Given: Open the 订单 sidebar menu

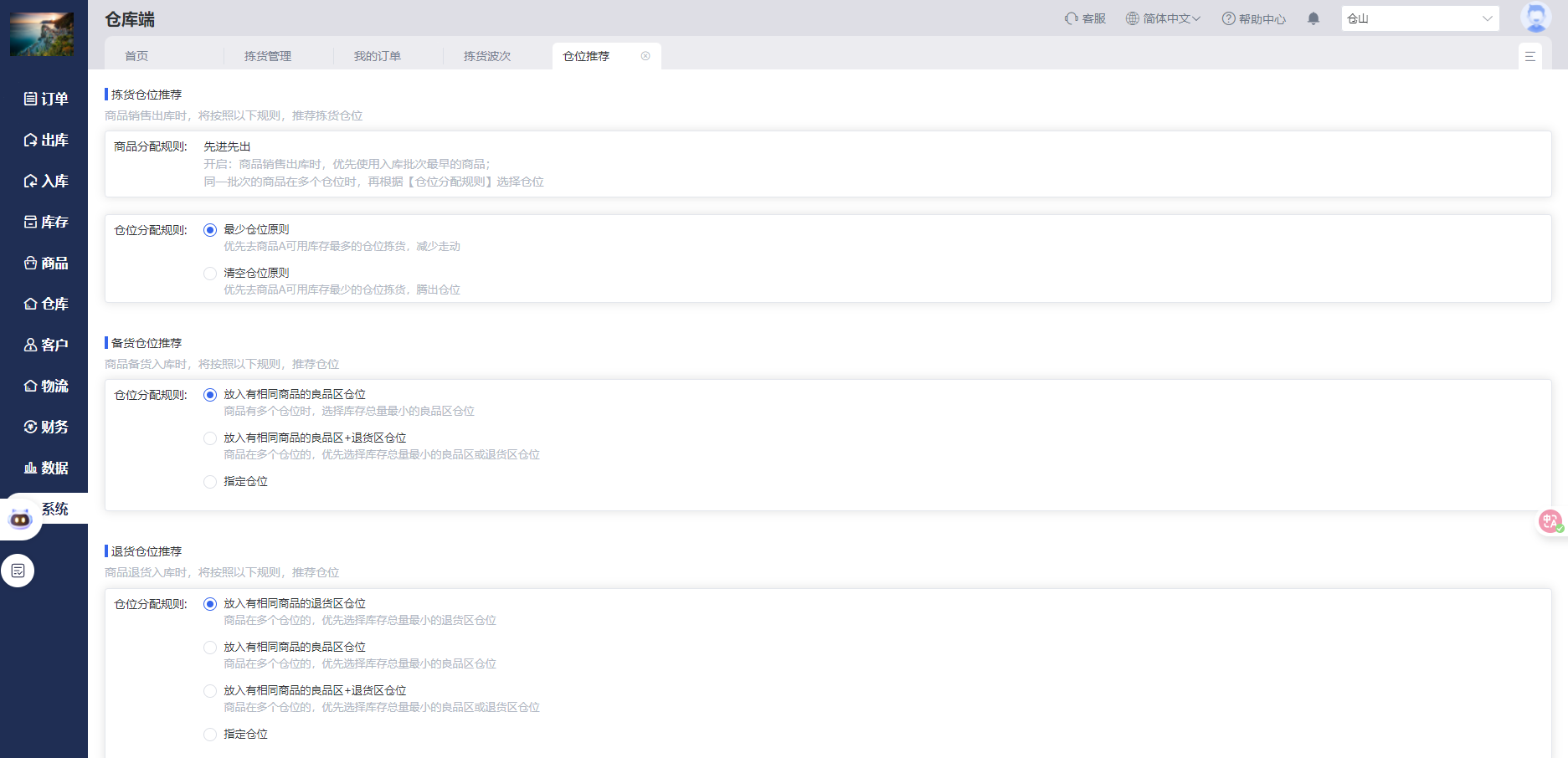Looking at the screenshot, I should (45, 99).
